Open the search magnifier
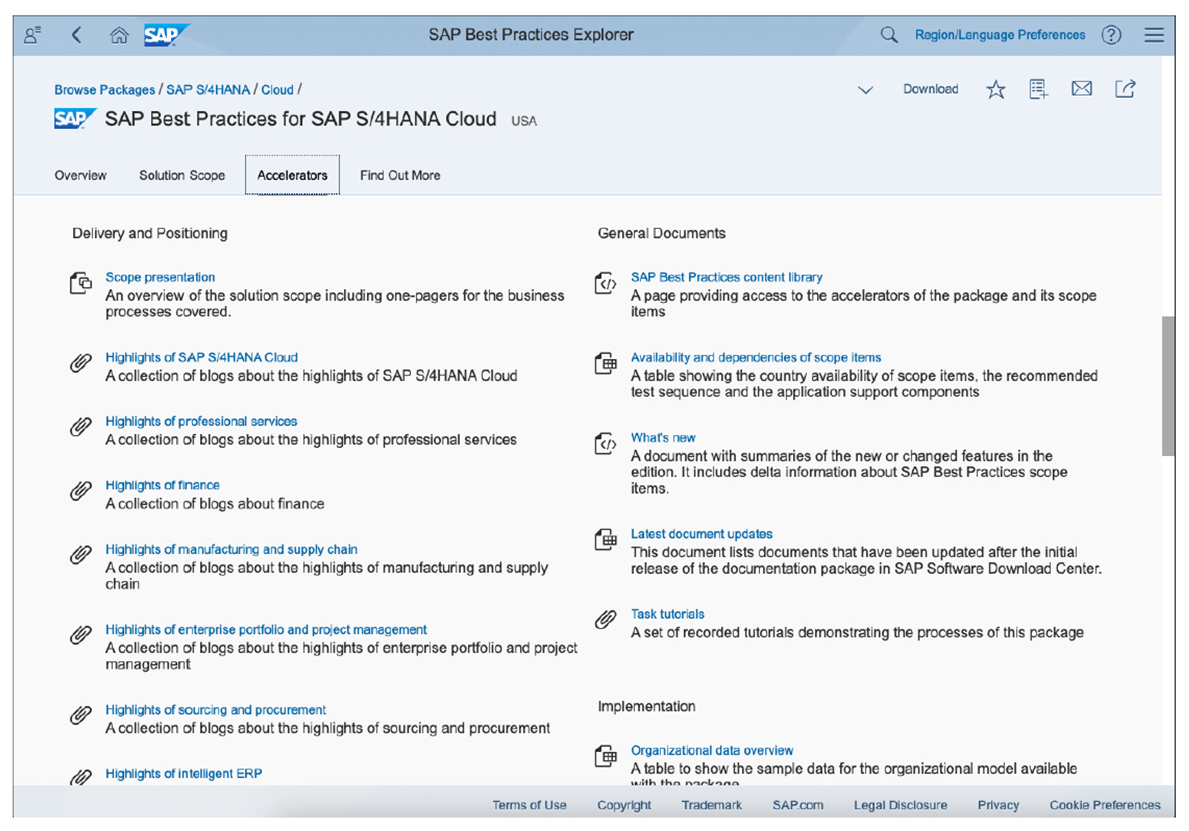This screenshot has height=831, width=1189. point(889,34)
